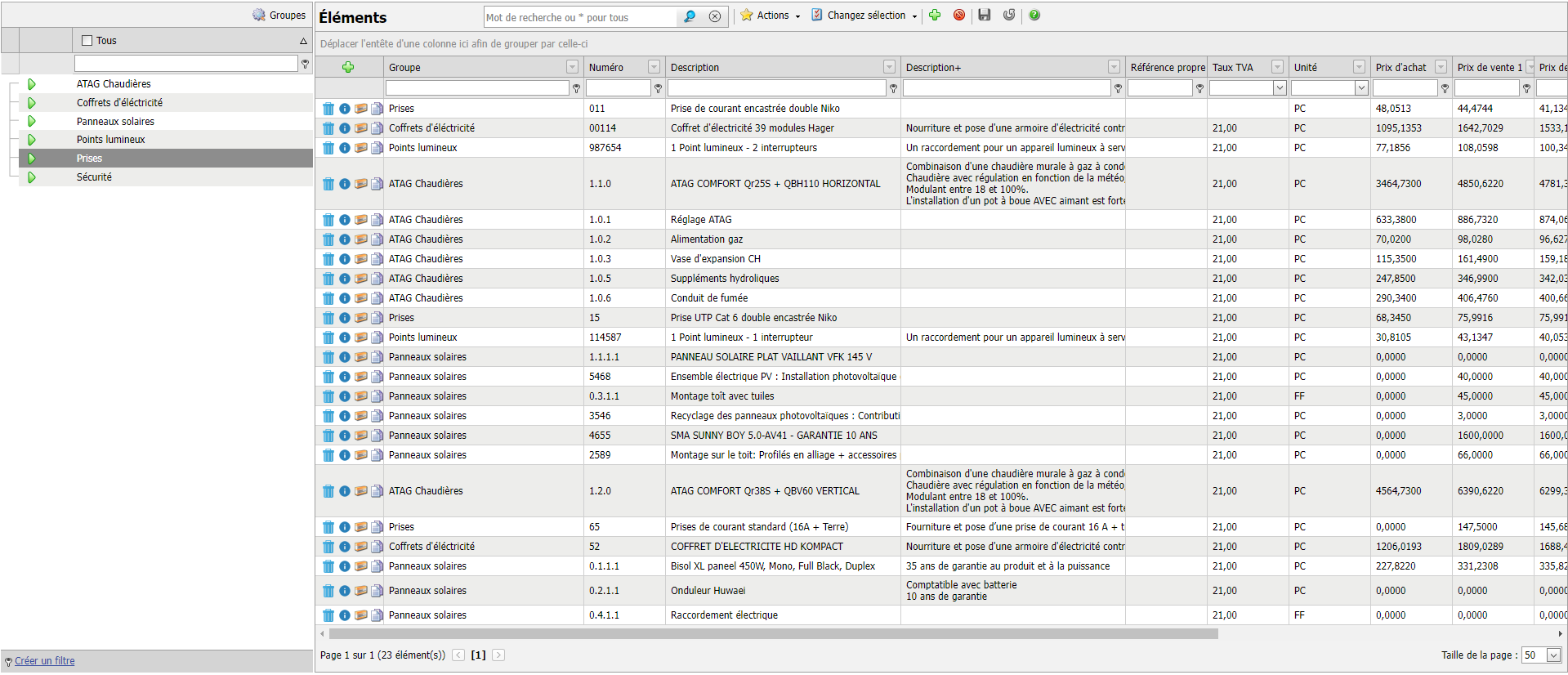Delete the Réglage ATAG row with trash icon

[x=328, y=220]
